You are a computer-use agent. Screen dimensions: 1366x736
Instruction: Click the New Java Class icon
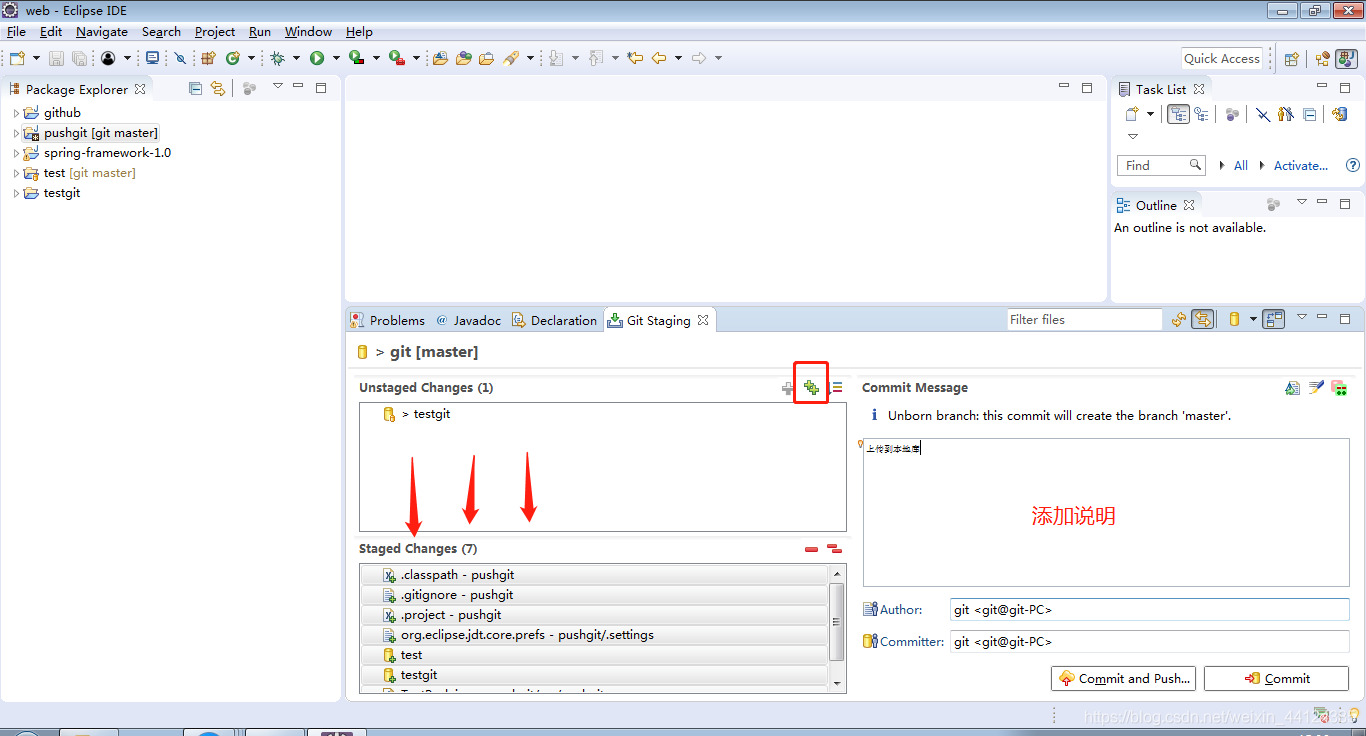tap(233, 58)
